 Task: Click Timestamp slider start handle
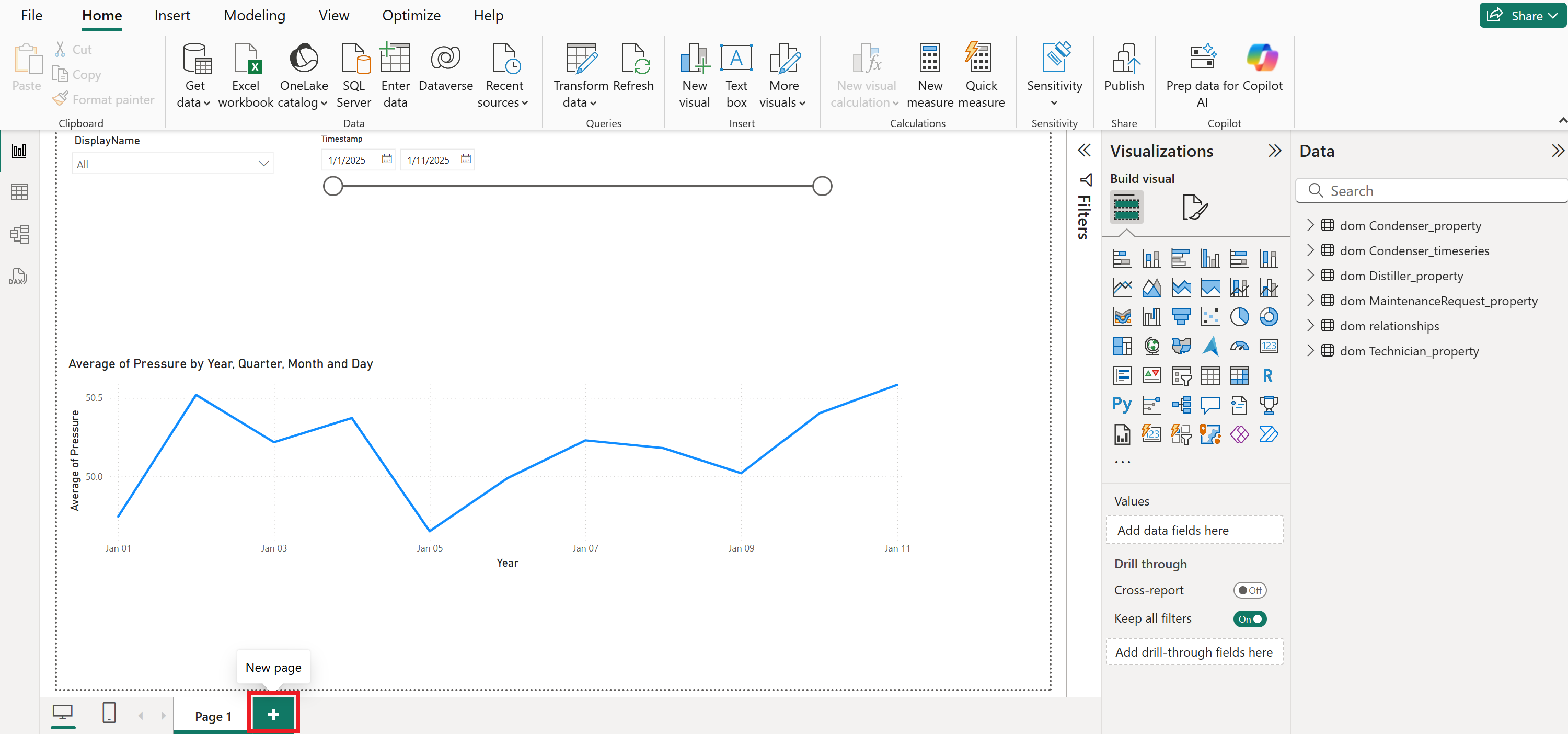click(333, 186)
